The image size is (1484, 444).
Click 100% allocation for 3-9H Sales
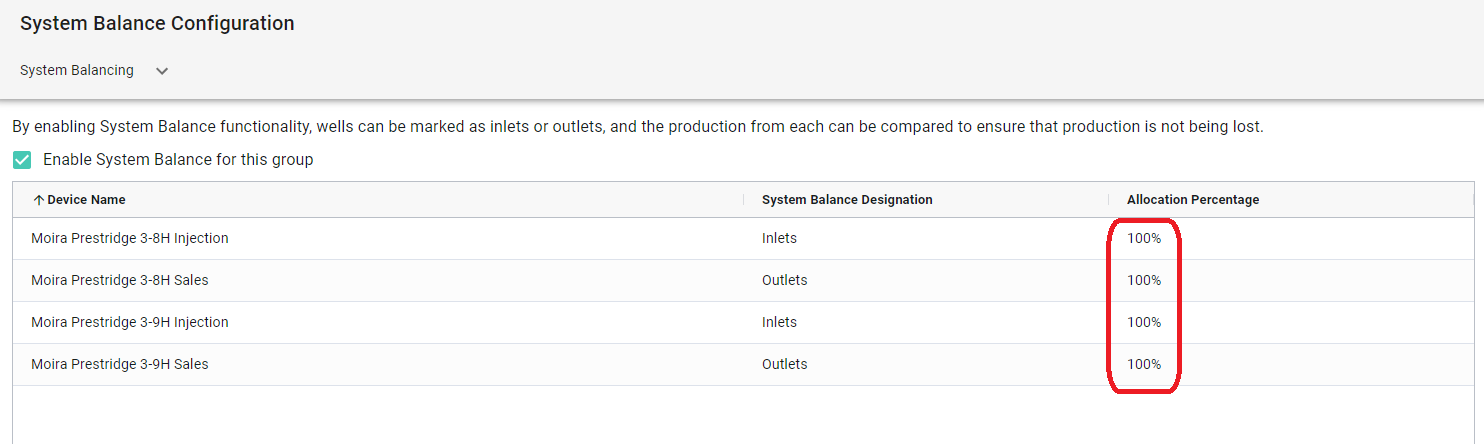(x=1144, y=365)
